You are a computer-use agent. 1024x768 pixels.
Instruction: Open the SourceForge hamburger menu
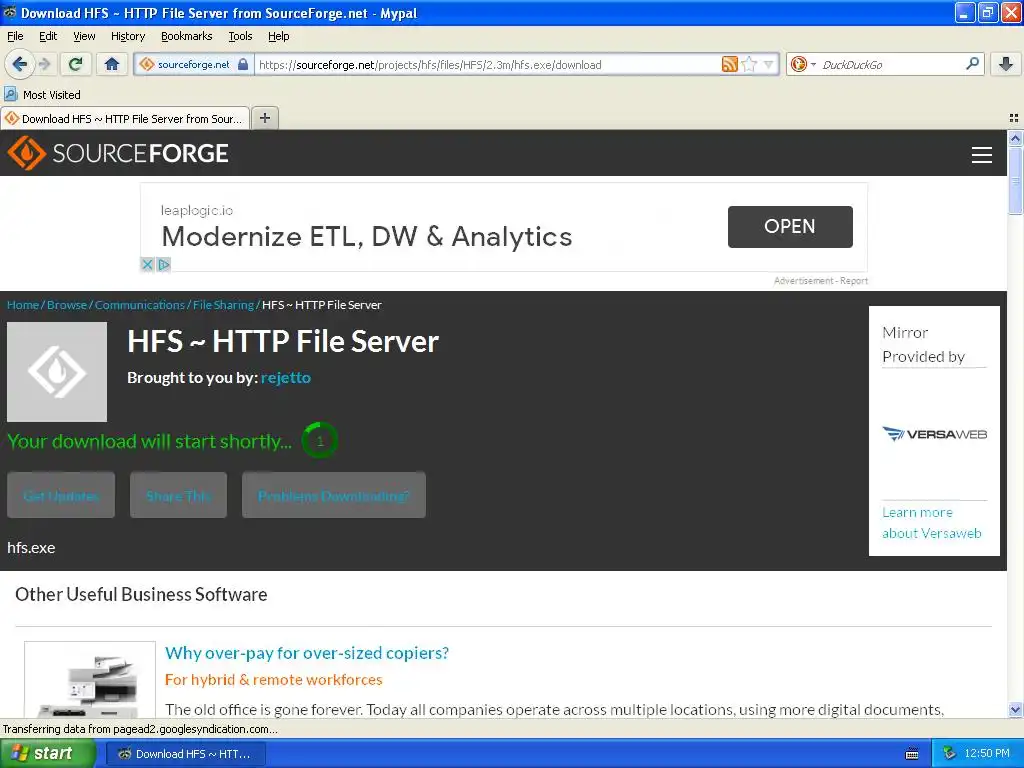982,155
